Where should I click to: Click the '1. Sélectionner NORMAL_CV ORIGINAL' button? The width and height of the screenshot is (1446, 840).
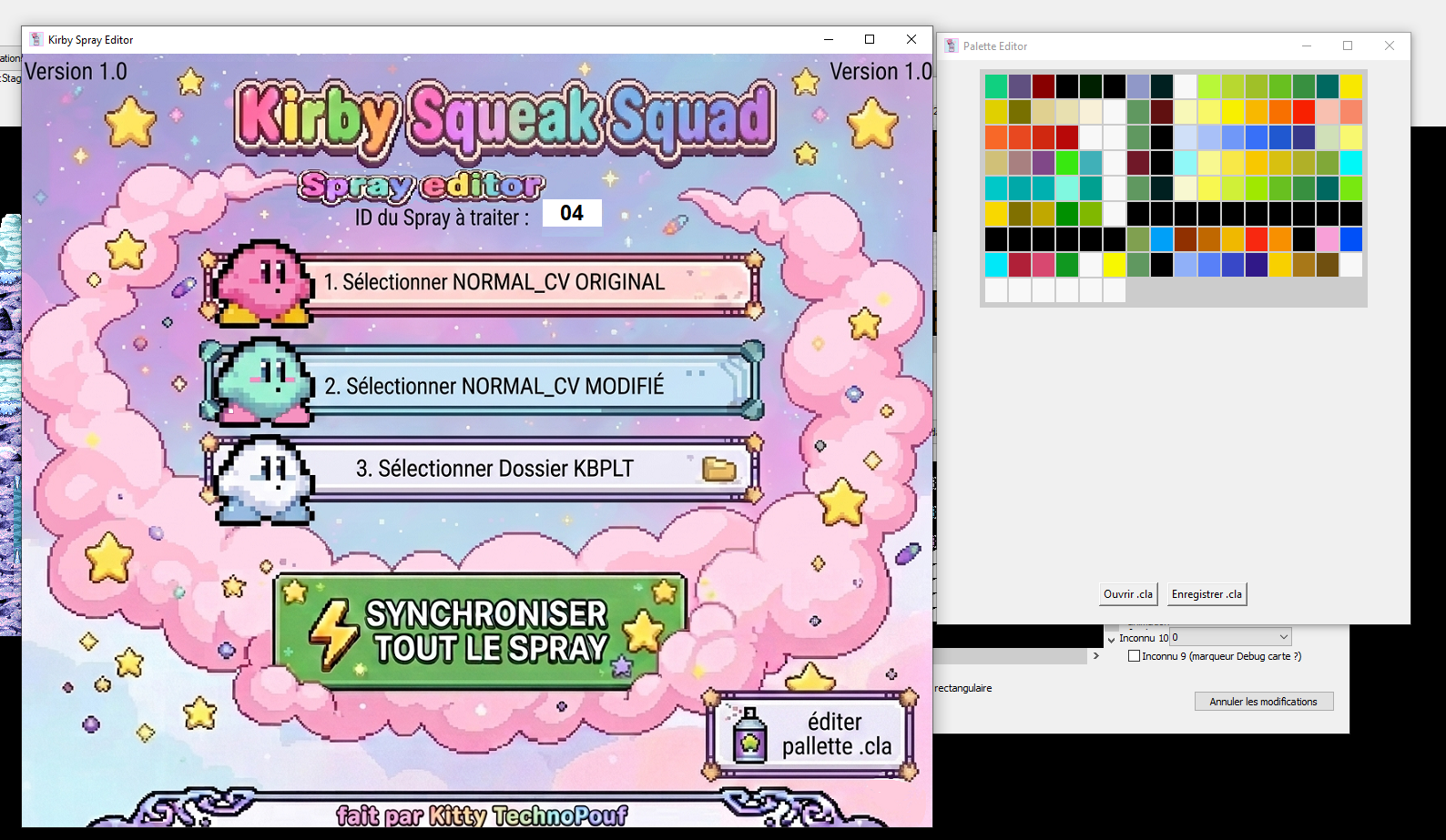coord(482,283)
